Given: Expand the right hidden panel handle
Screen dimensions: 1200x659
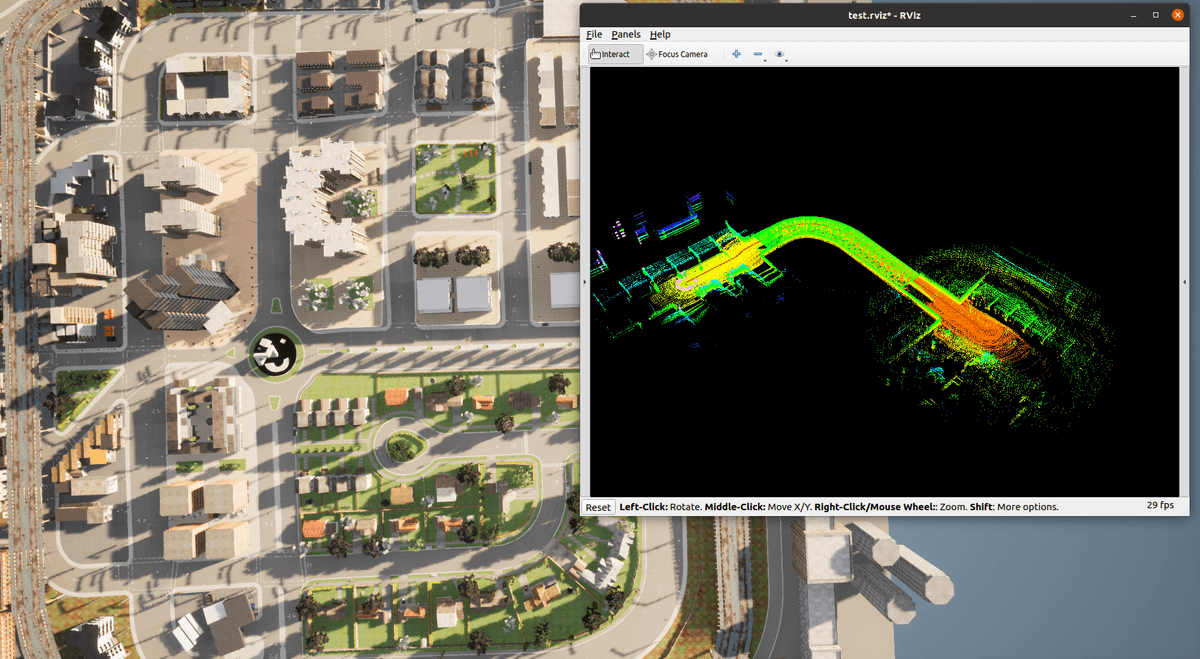Looking at the screenshot, I should pos(1185,282).
